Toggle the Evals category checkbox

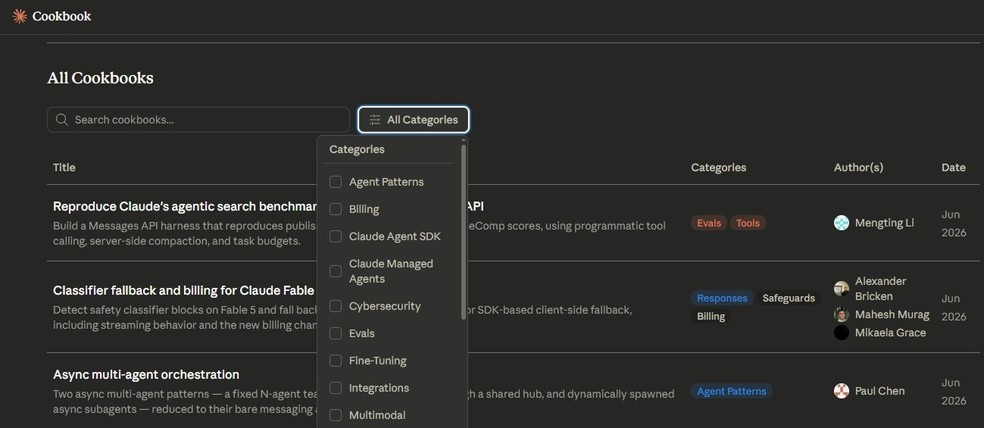click(336, 333)
